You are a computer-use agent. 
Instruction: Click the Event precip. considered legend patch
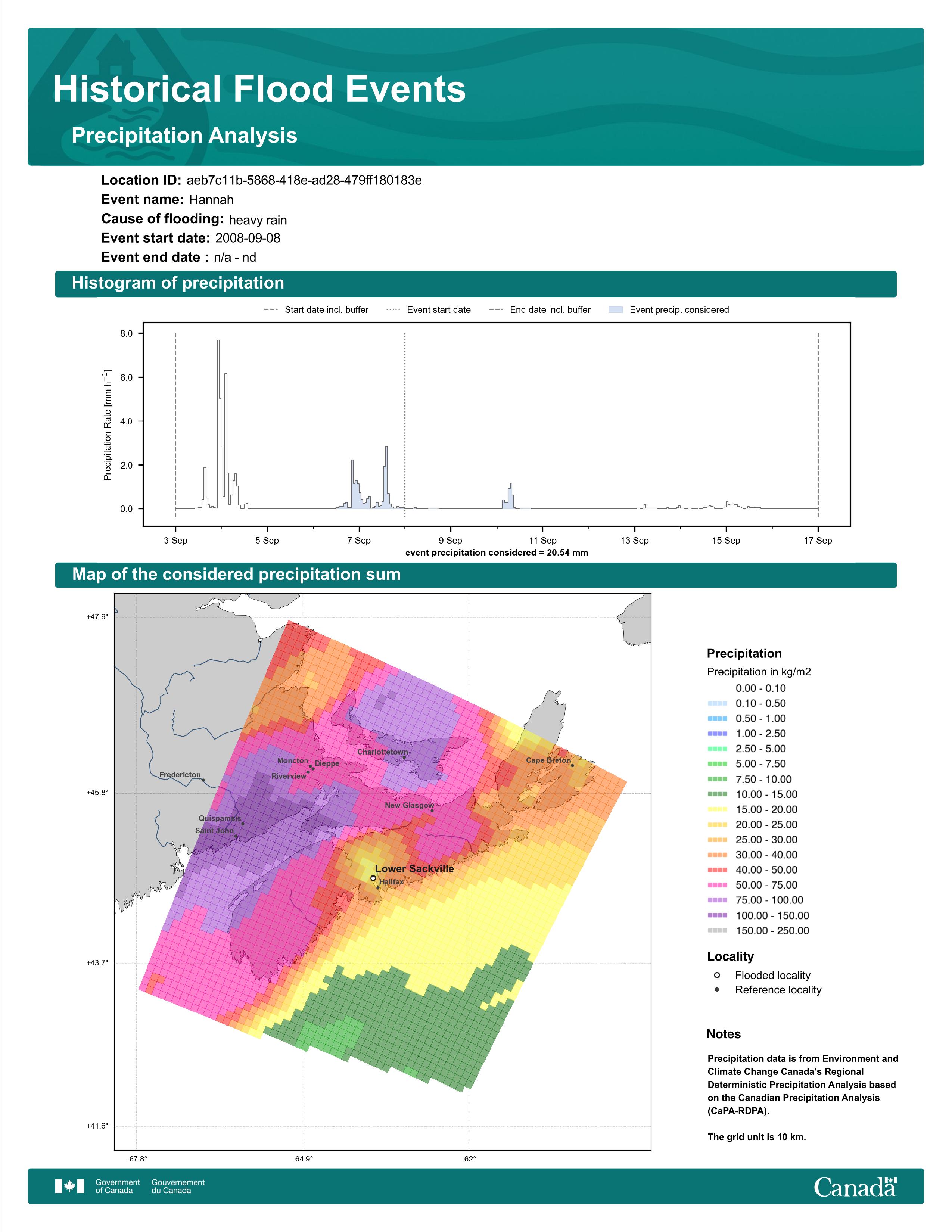[x=616, y=310]
